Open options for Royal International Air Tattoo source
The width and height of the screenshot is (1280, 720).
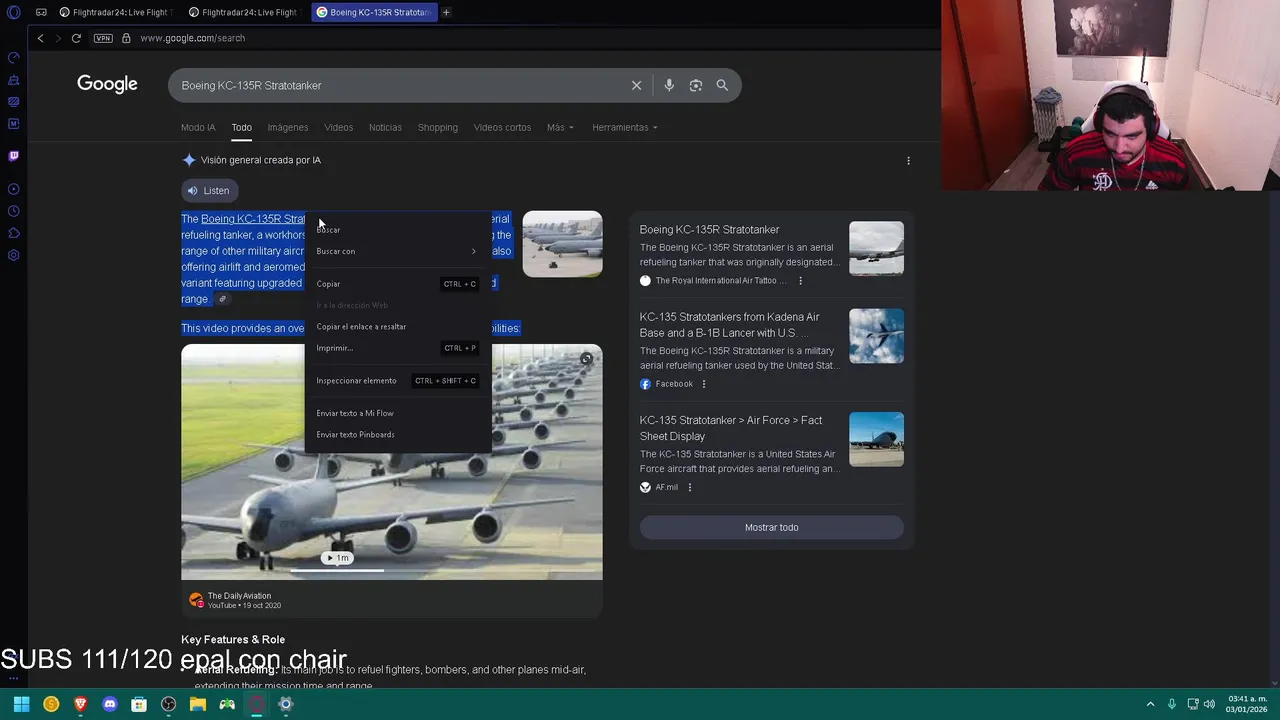[x=800, y=281]
